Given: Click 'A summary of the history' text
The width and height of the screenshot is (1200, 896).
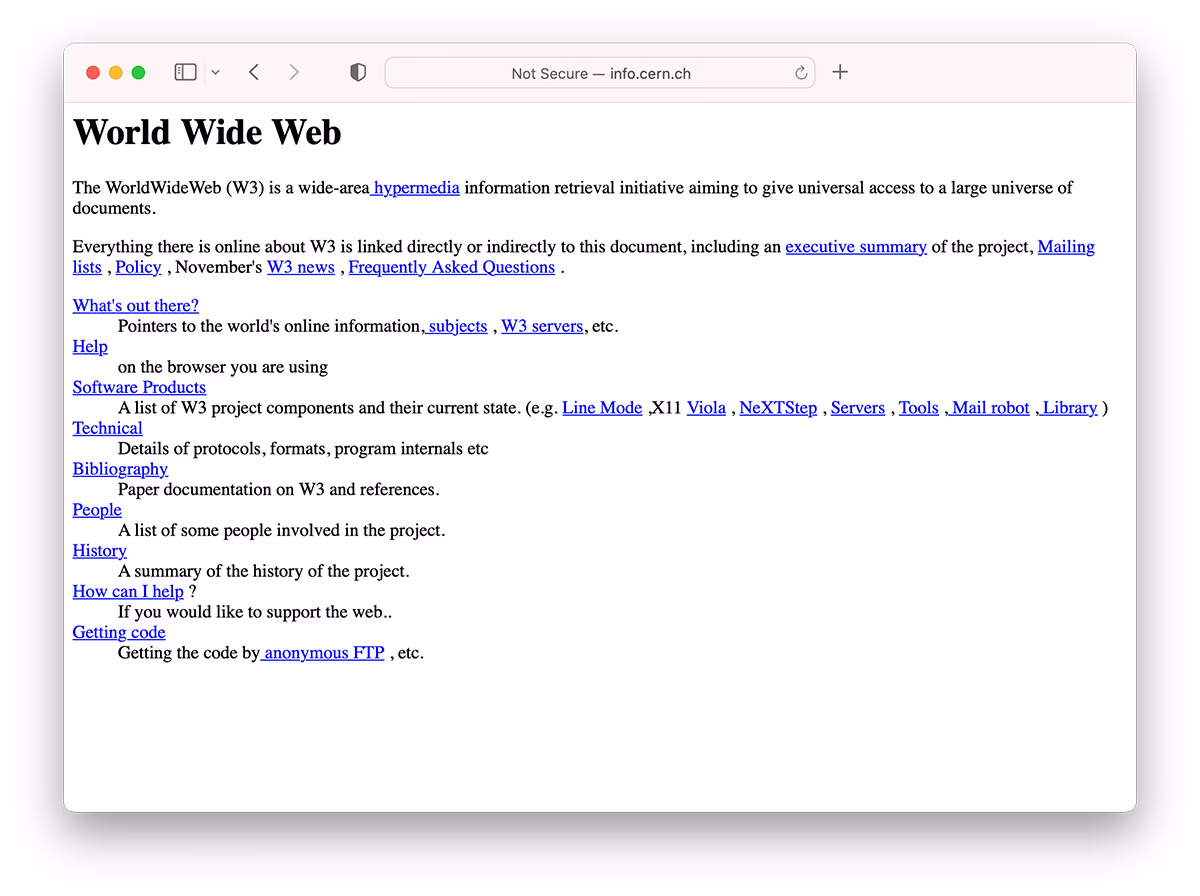Looking at the screenshot, I should tap(264, 572).
